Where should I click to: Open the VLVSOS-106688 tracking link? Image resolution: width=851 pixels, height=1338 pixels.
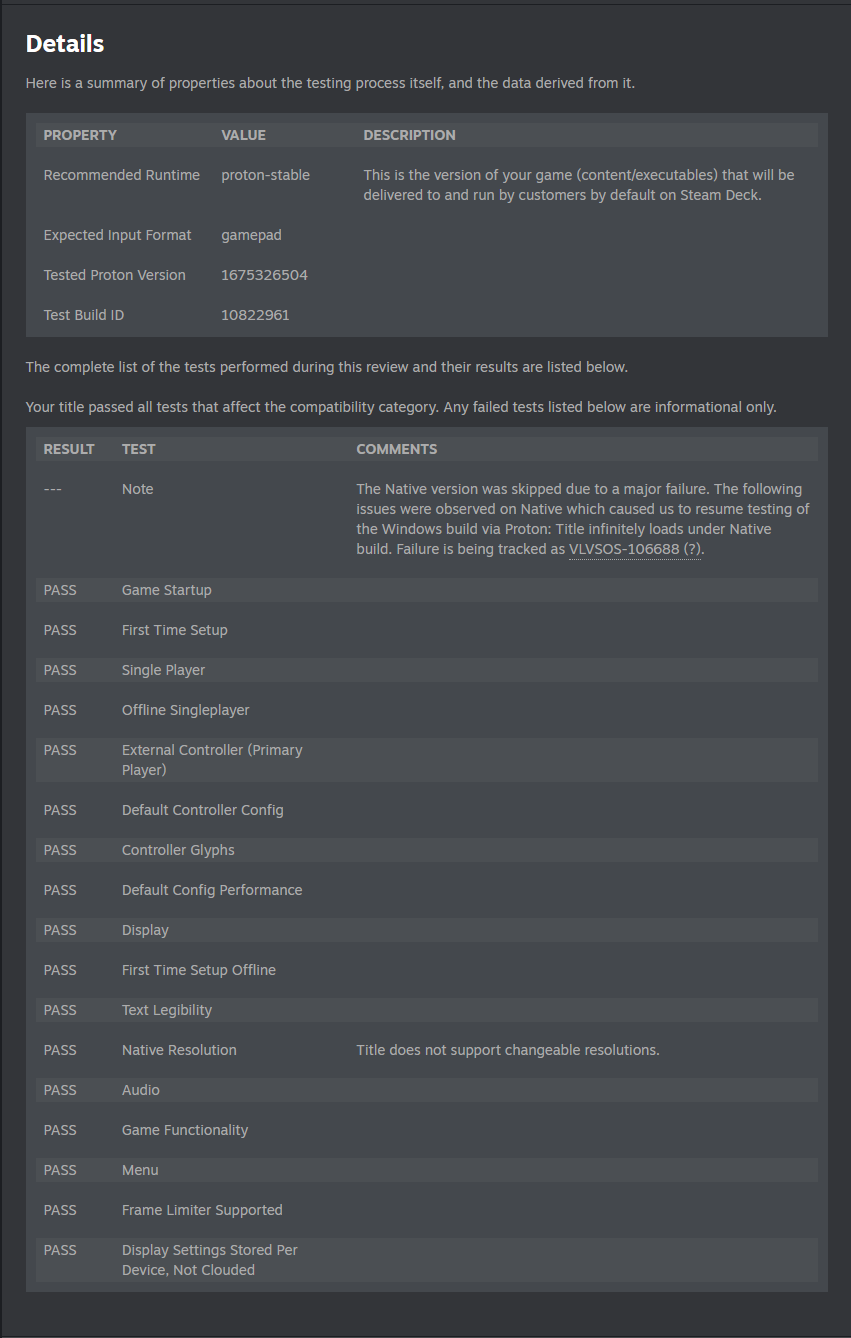pos(624,549)
